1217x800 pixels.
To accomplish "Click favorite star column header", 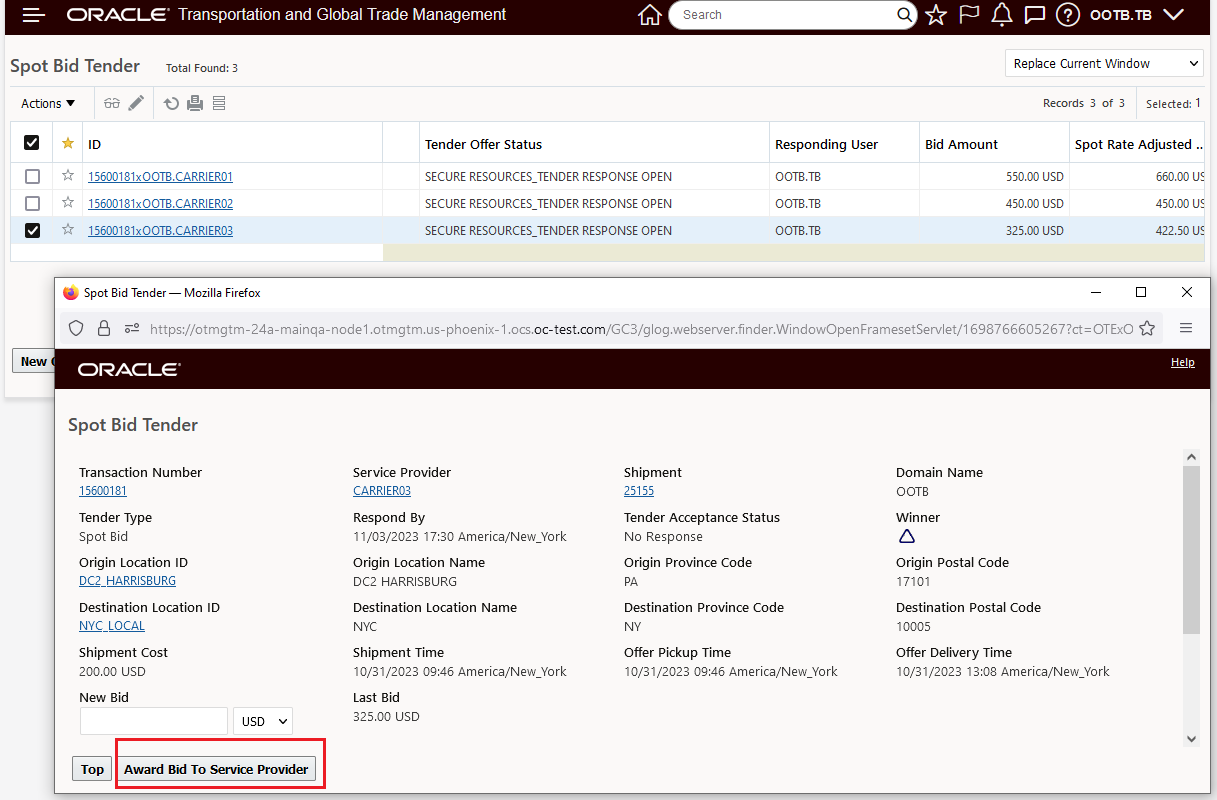I will tap(68, 144).
